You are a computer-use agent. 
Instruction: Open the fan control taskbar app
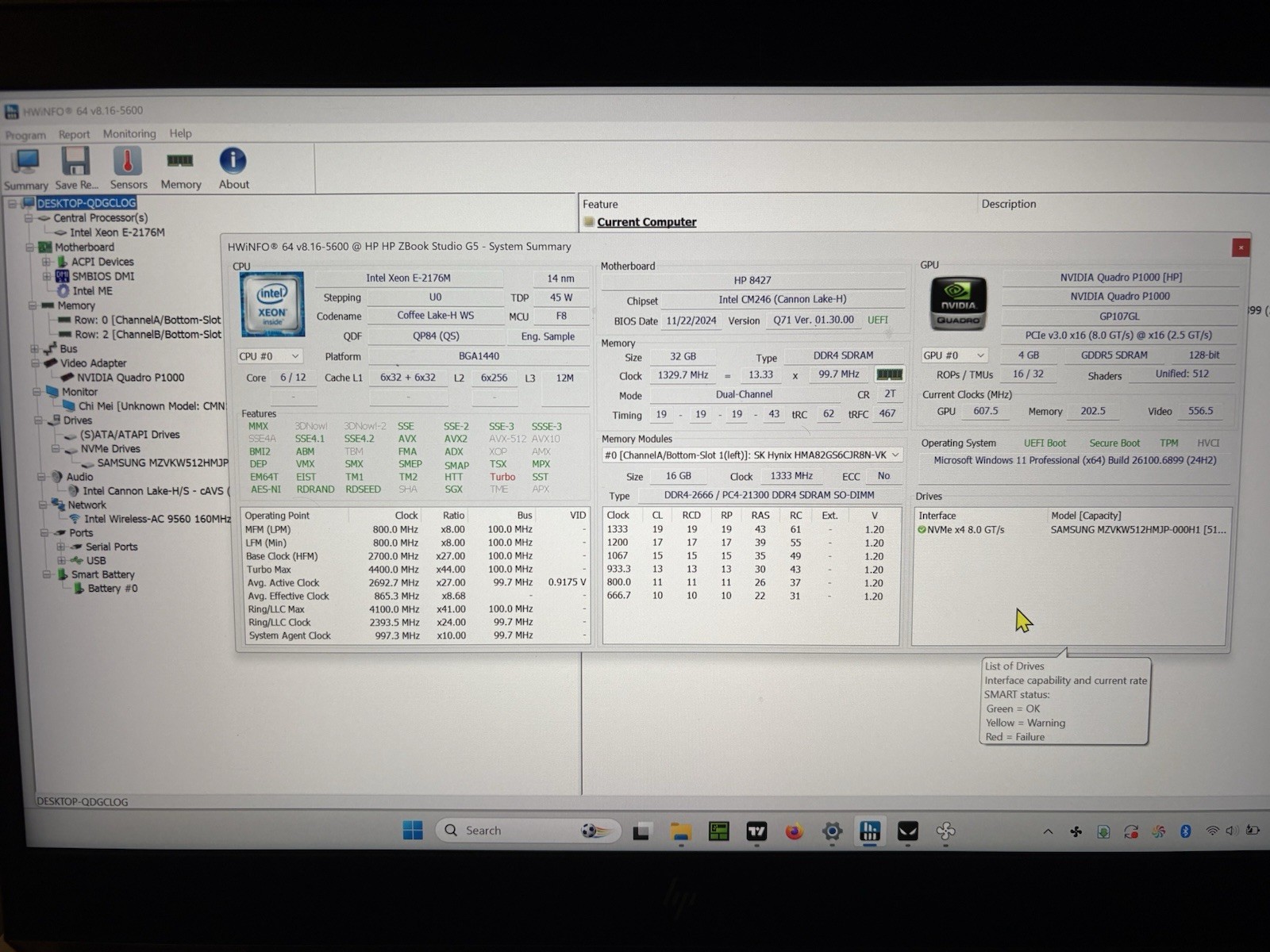click(x=945, y=831)
